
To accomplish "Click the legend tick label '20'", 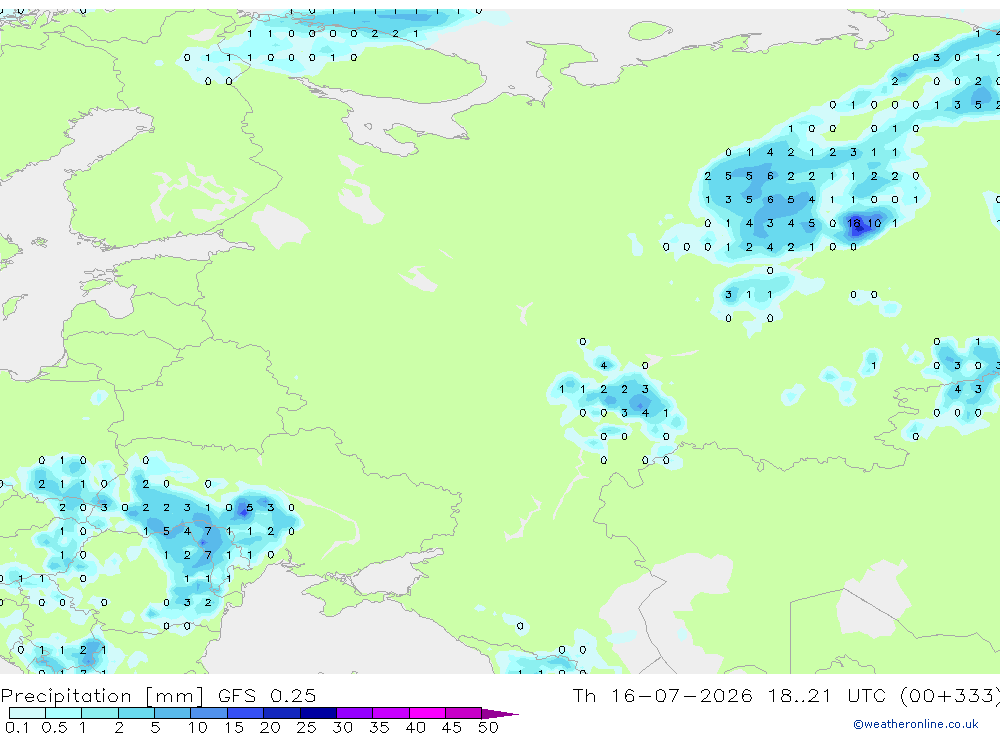I will (x=270, y=727).
